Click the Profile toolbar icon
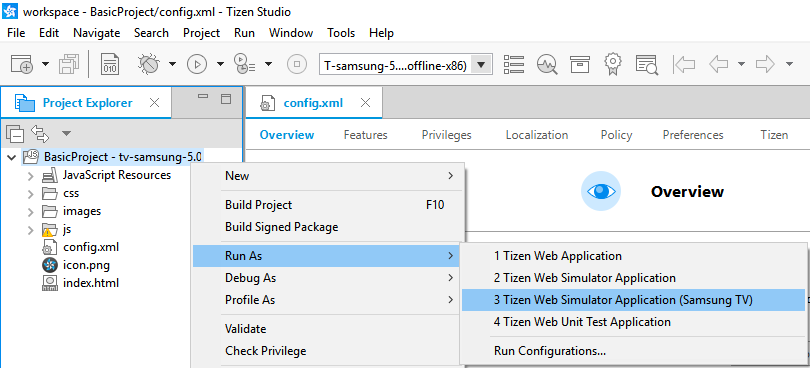Viewport: 810px width, 368px height. (x=244, y=64)
